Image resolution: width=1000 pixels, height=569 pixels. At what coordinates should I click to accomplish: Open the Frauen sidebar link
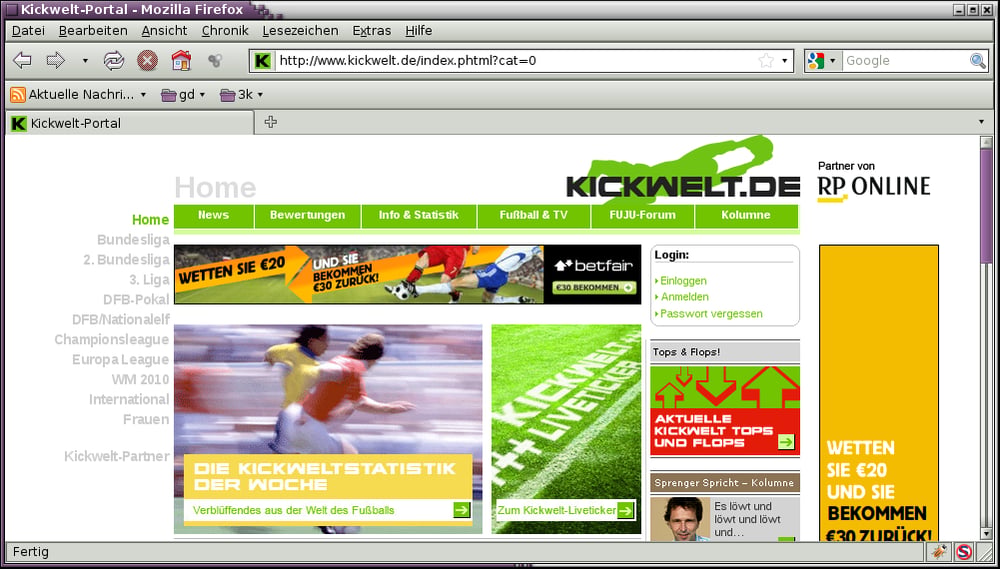point(146,420)
